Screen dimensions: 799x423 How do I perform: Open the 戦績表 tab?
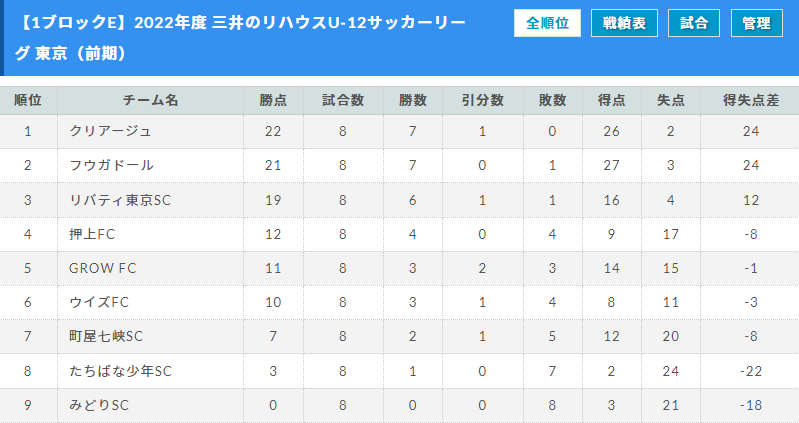624,23
